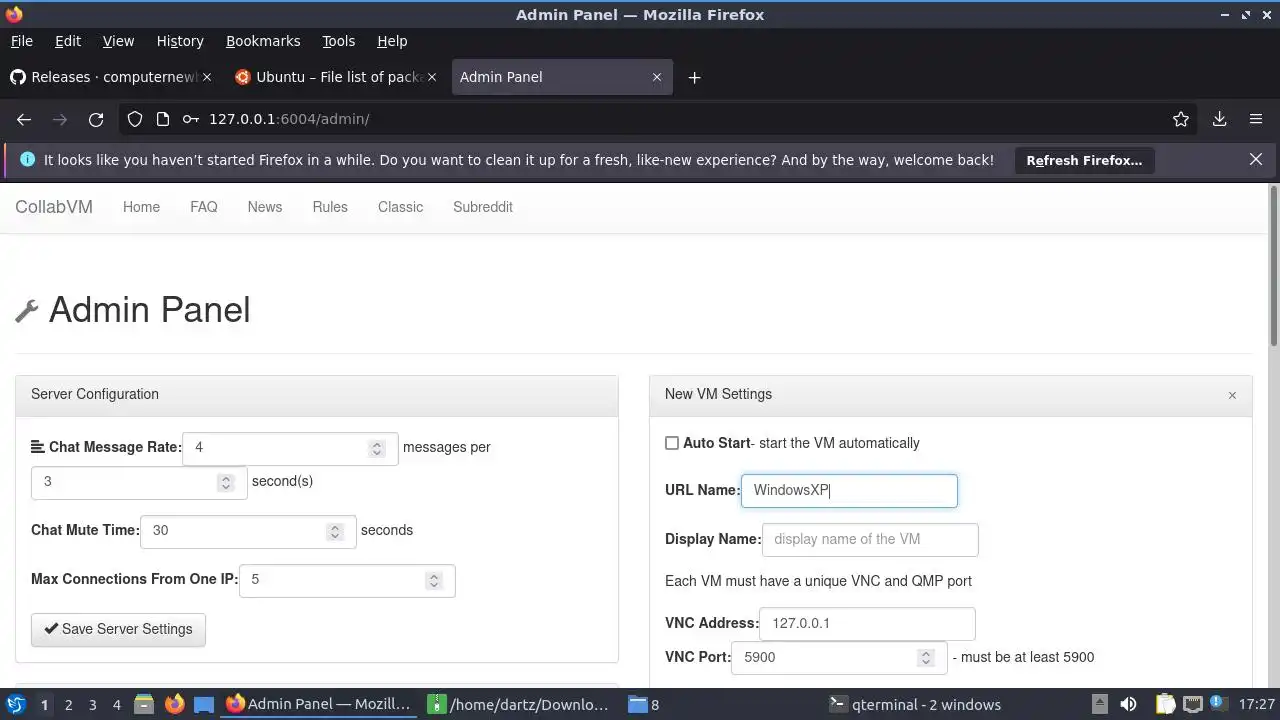Click the network status tray icon
The height and width of the screenshot is (720, 1280).
[x=1192, y=704]
